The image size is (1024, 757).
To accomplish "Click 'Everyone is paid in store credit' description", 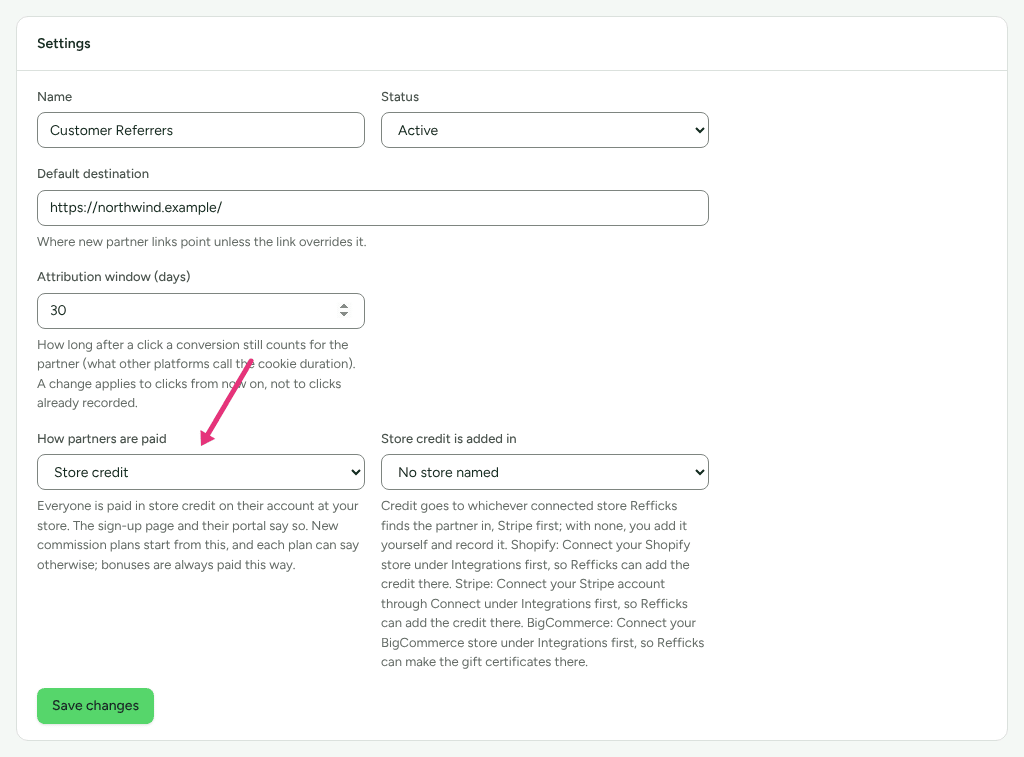I will (x=198, y=535).
